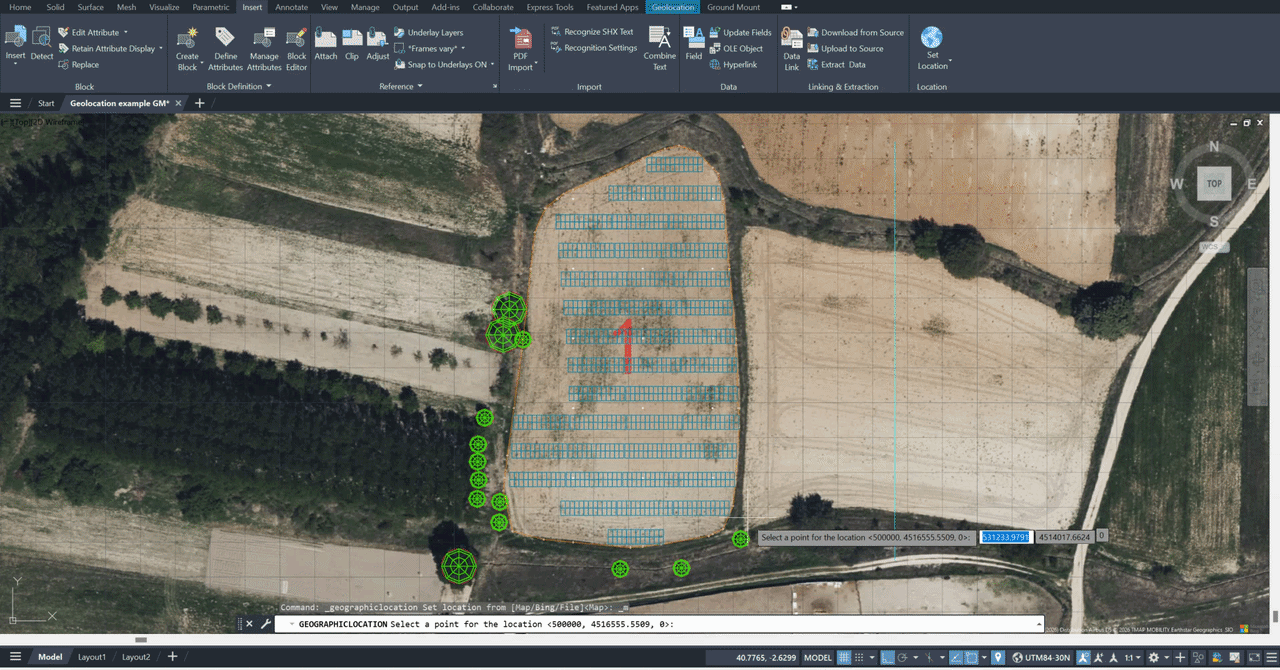Click TOP face on ViewCube
This screenshot has height=670, width=1280.
pyautogui.click(x=1214, y=184)
